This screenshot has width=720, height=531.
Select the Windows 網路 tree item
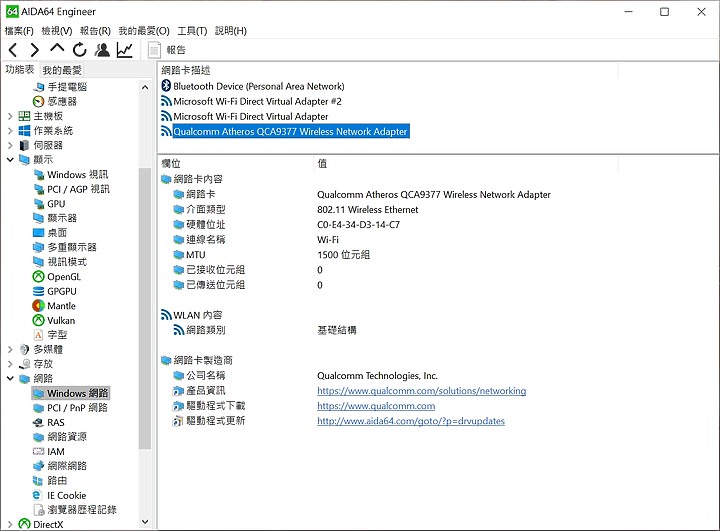click(71, 393)
